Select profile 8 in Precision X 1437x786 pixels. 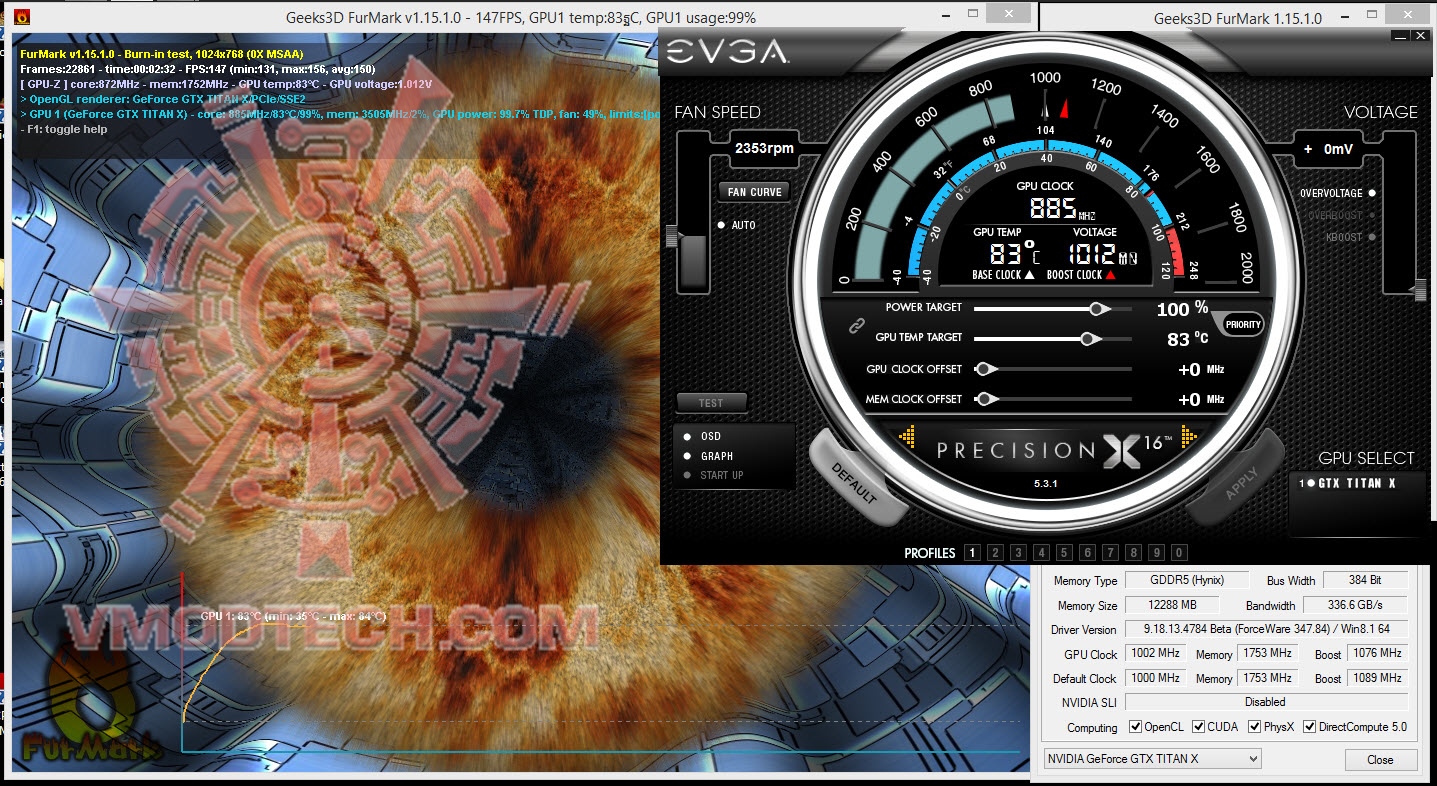pyautogui.click(x=1133, y=553)
